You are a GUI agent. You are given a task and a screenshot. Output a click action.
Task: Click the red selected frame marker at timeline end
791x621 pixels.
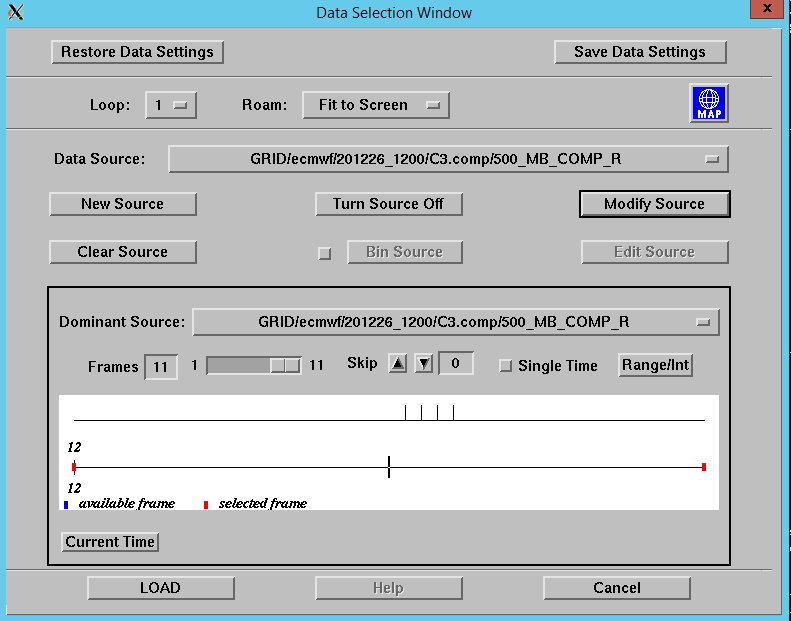704,467
